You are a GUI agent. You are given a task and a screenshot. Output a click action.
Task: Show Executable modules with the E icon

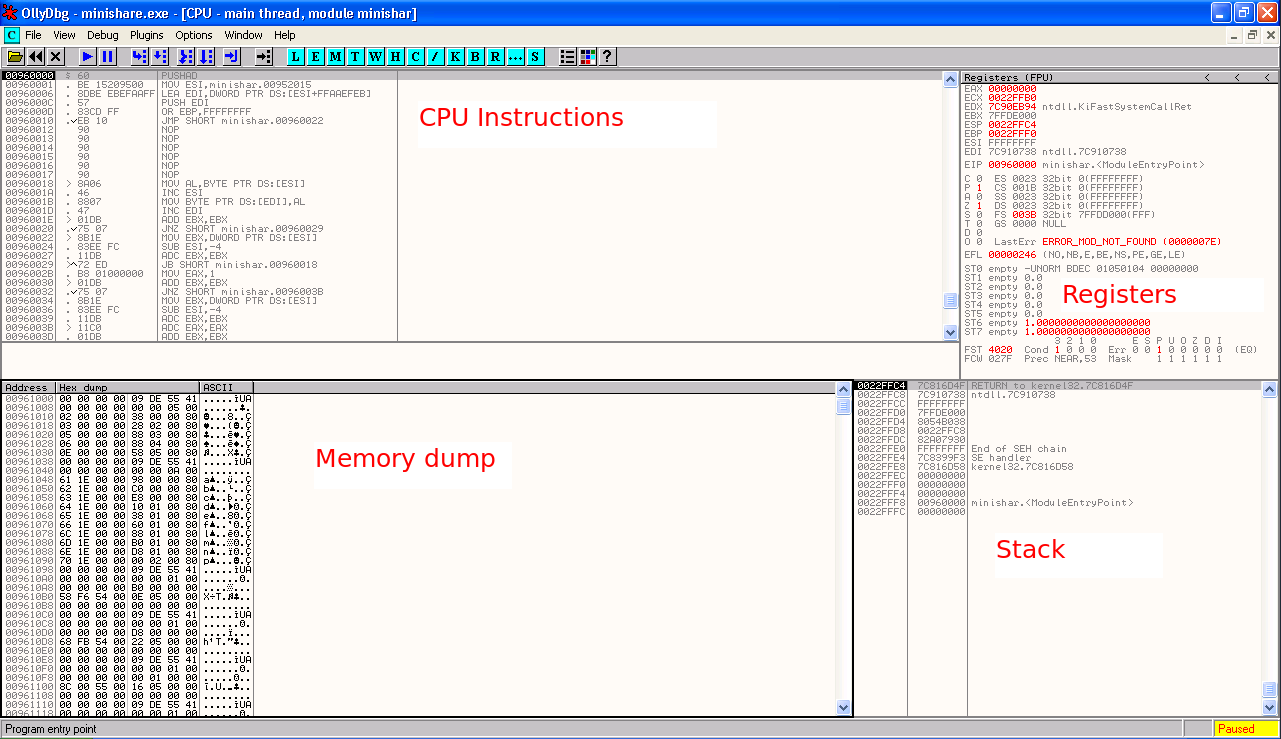tap(316, 57)
